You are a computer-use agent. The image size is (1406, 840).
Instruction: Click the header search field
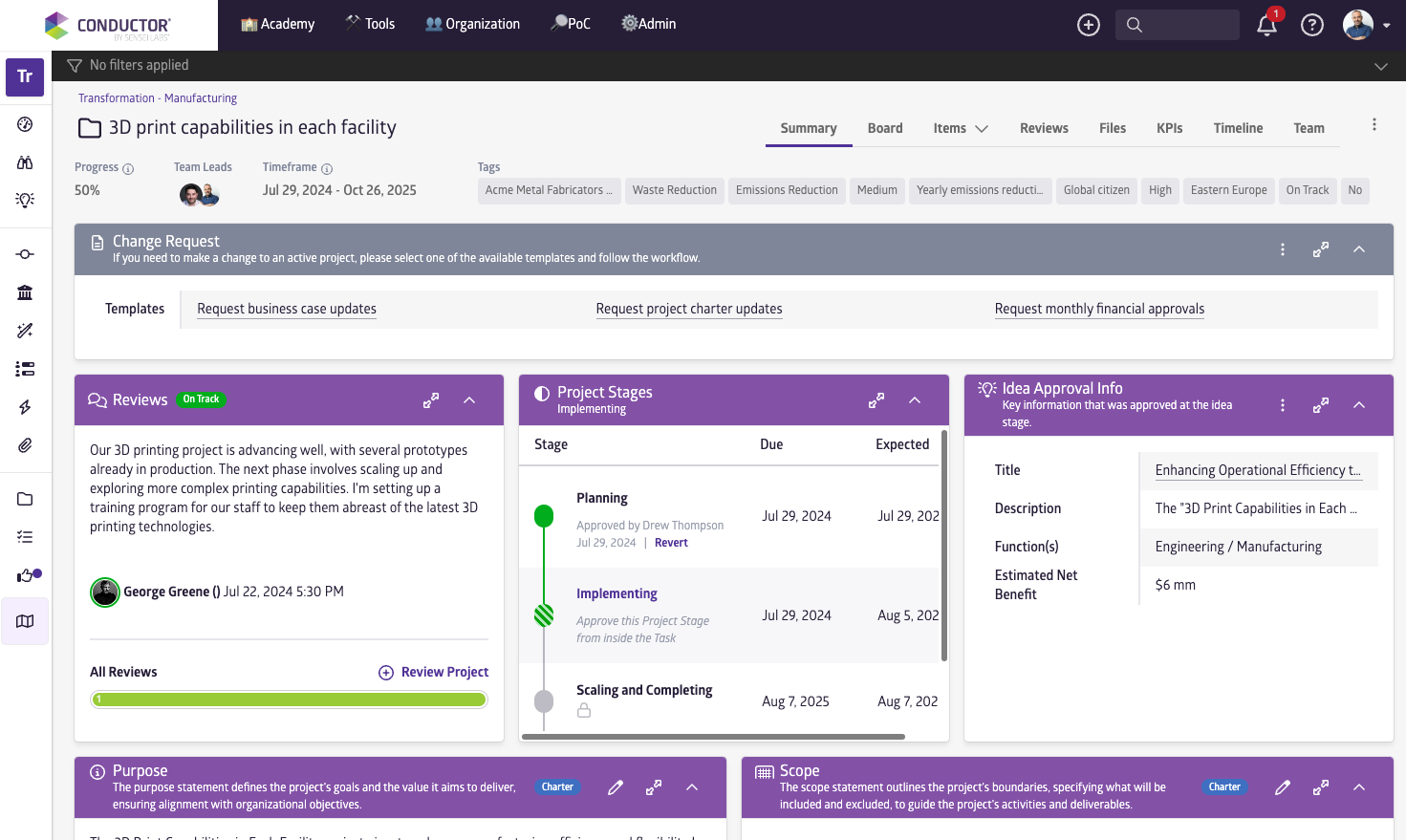tap(1178, 25)
